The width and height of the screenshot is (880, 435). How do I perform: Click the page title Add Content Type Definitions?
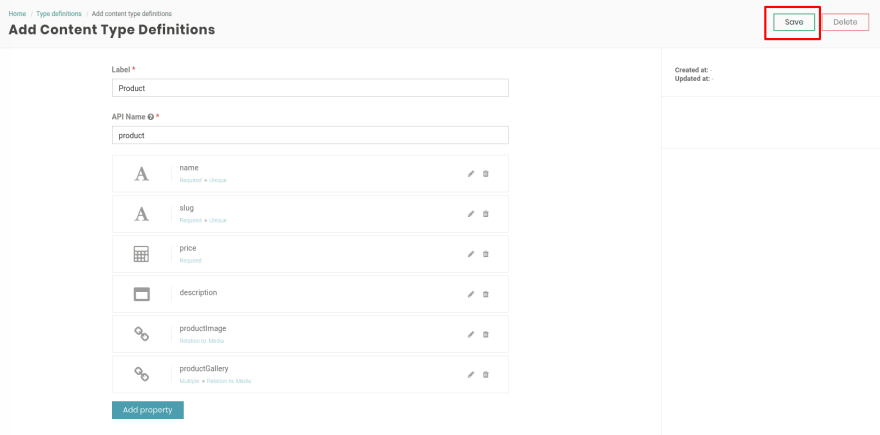point(112,30)
